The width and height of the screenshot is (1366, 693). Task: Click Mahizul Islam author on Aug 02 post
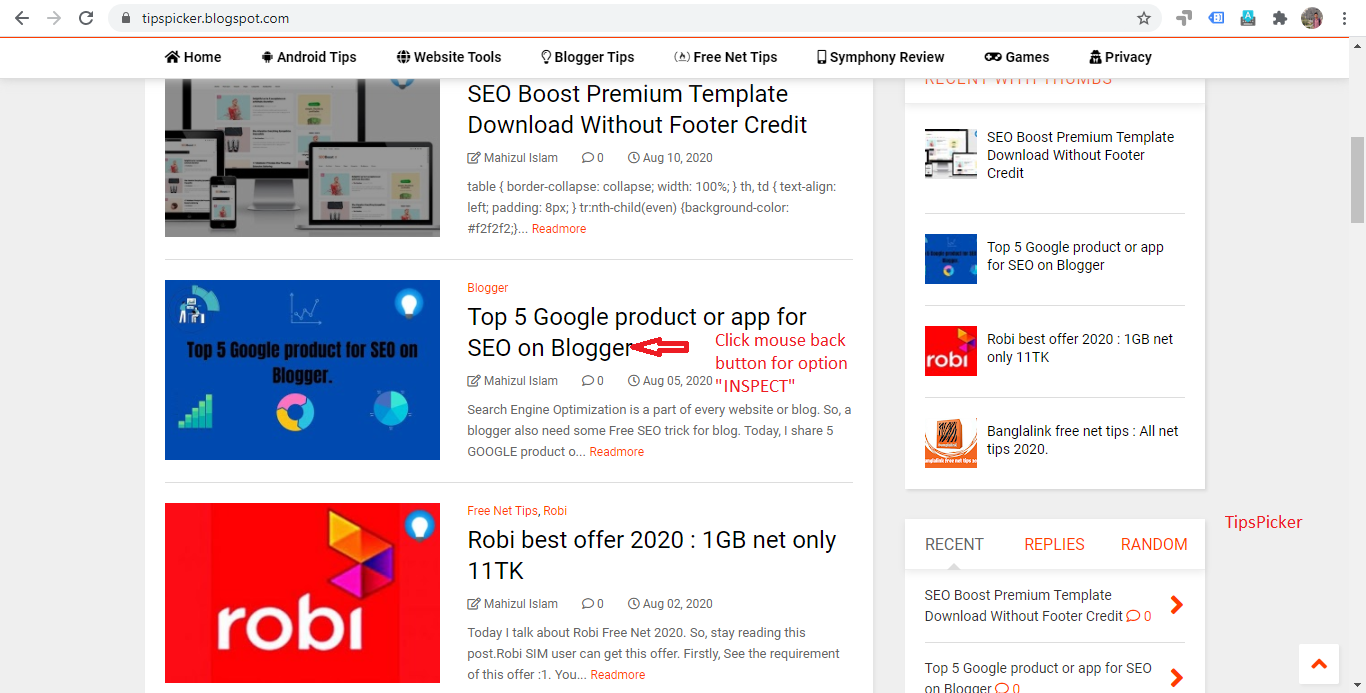point(513,604)
